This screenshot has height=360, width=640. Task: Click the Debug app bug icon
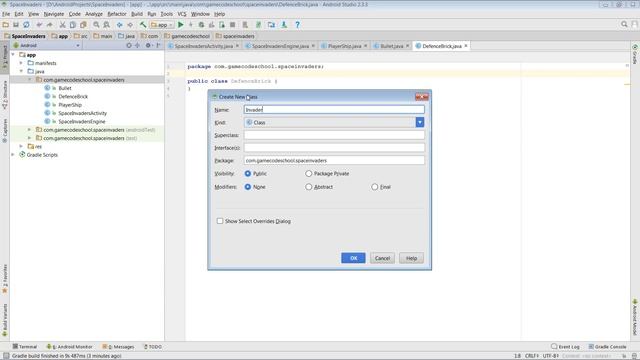[201, 25]
